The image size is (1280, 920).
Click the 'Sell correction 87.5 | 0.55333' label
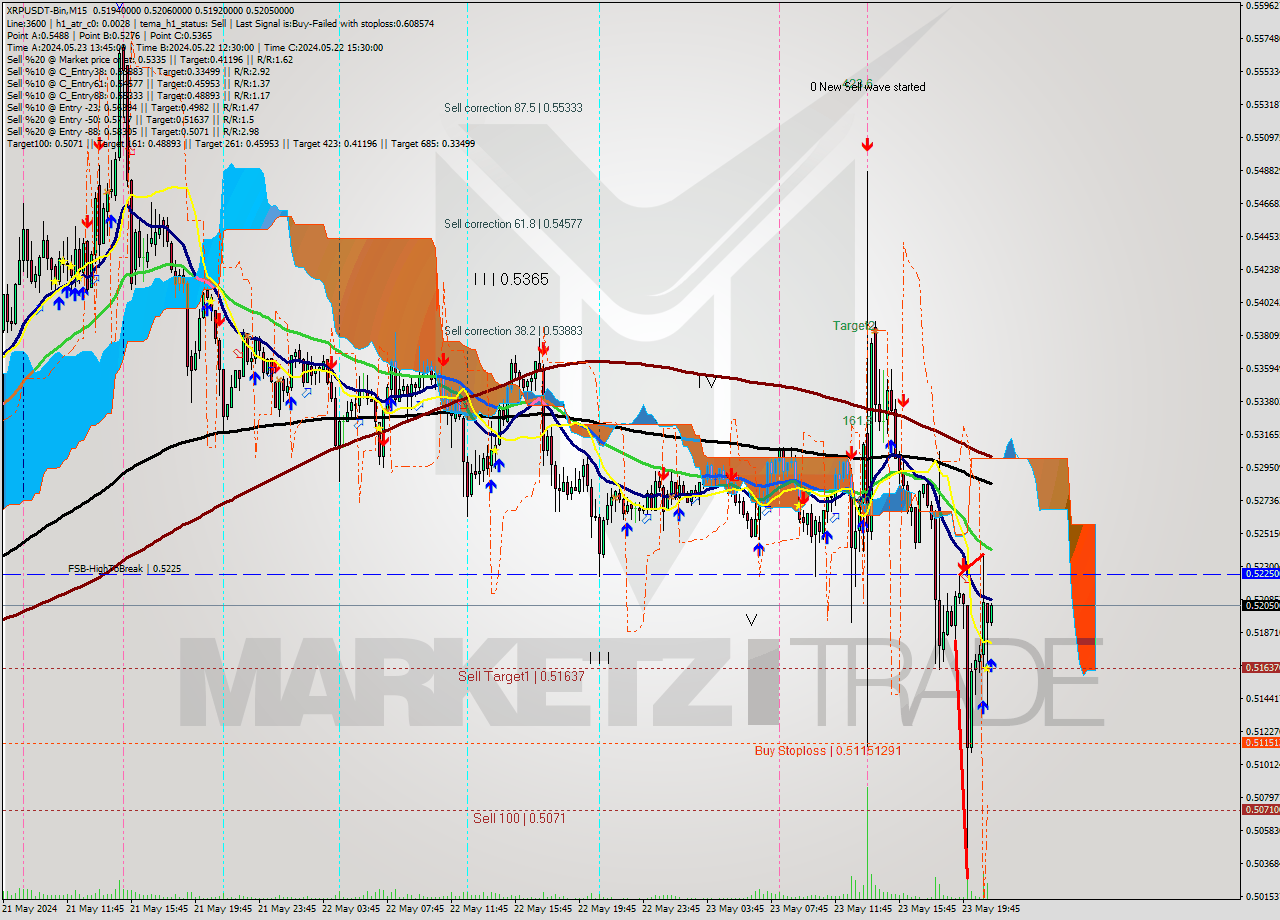point(513,108)
